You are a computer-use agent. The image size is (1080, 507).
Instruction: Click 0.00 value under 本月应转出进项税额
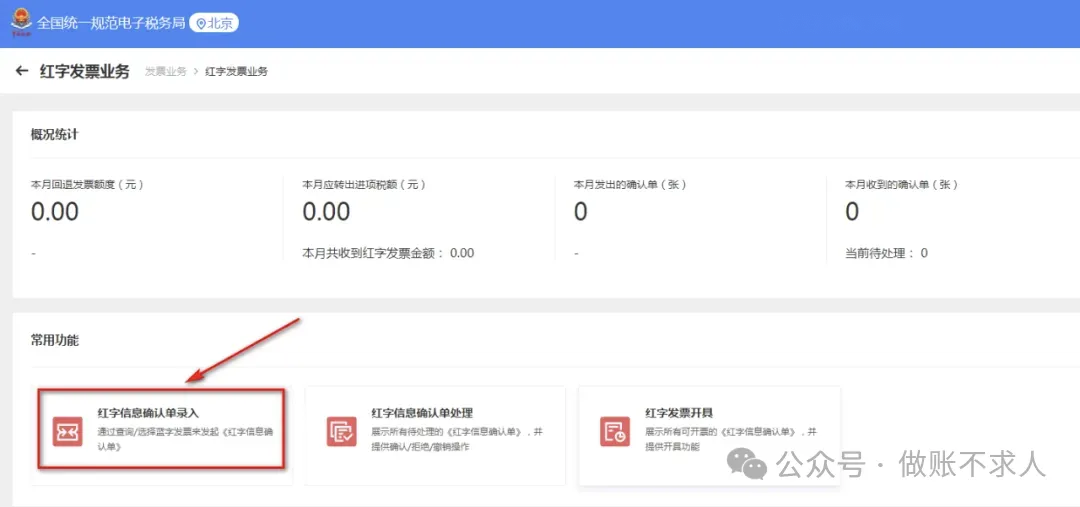[x=326, y=212]
